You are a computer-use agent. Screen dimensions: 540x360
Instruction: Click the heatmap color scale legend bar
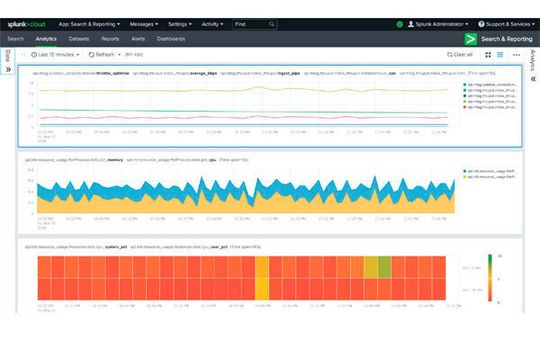(490, 278)
